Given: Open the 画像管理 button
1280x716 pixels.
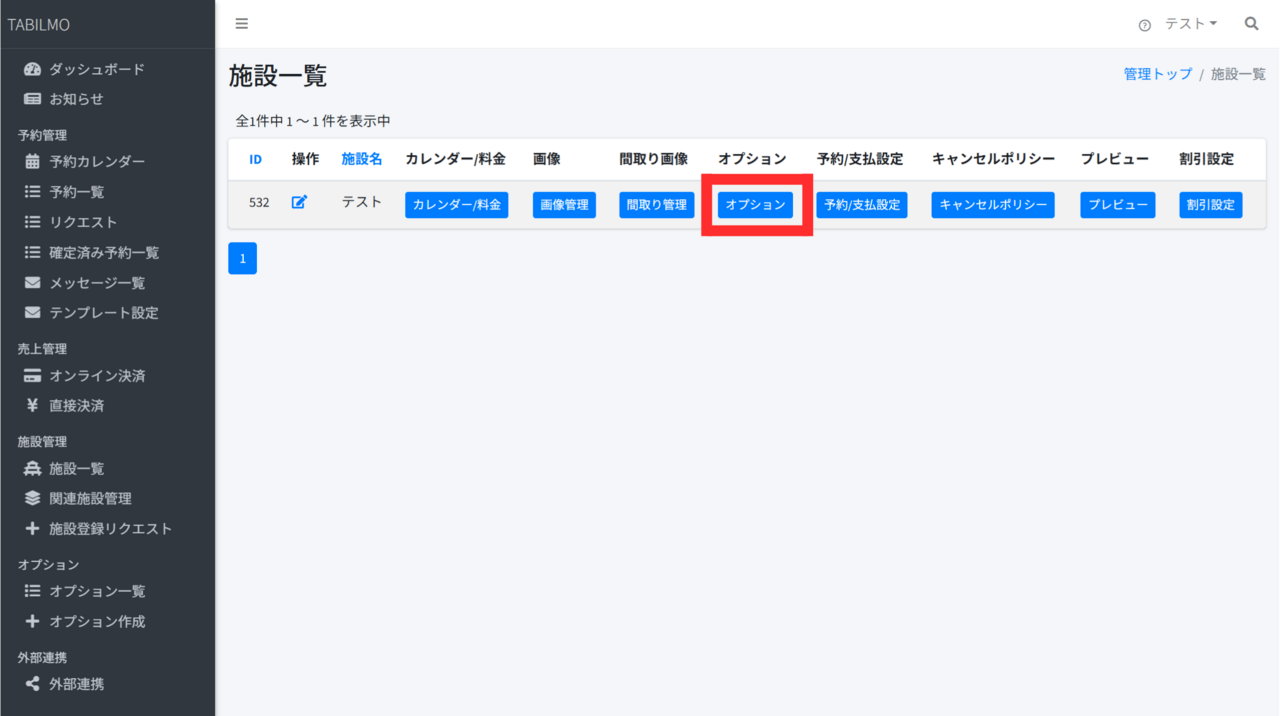Looking at the screenshot, I should tap(564, 205).
